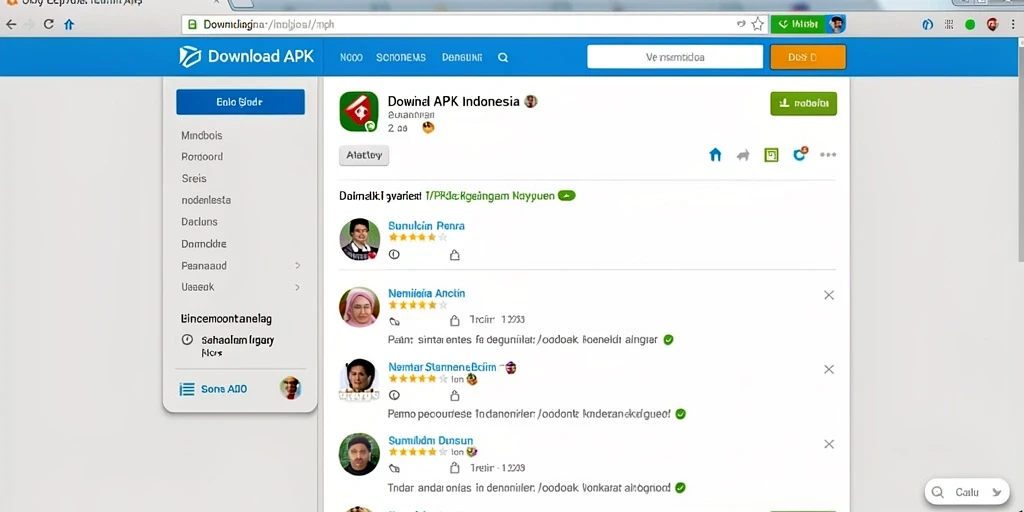Screen dimensions: 1024x512
Task: Click the reply icon under Nemifeia Anctin
Action: pos(394,321)
